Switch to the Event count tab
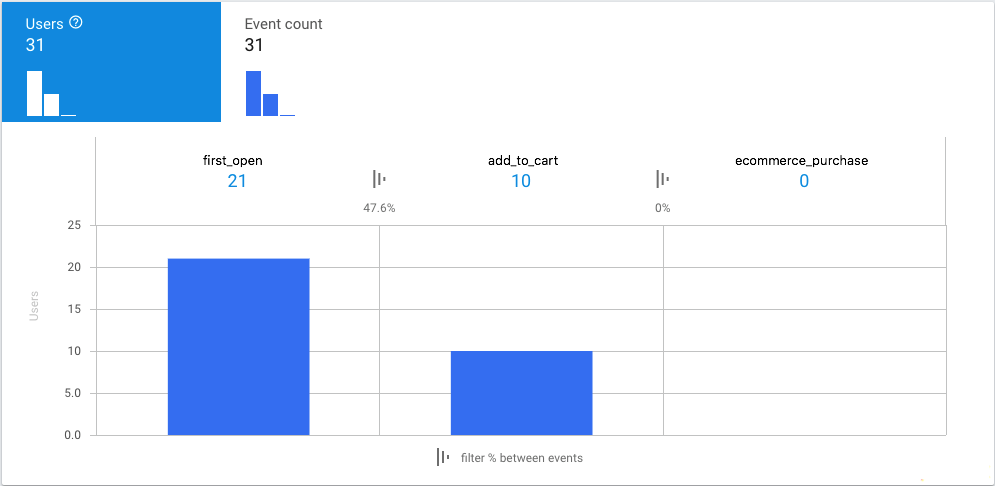Screen dimensions: 995x486 283,24
